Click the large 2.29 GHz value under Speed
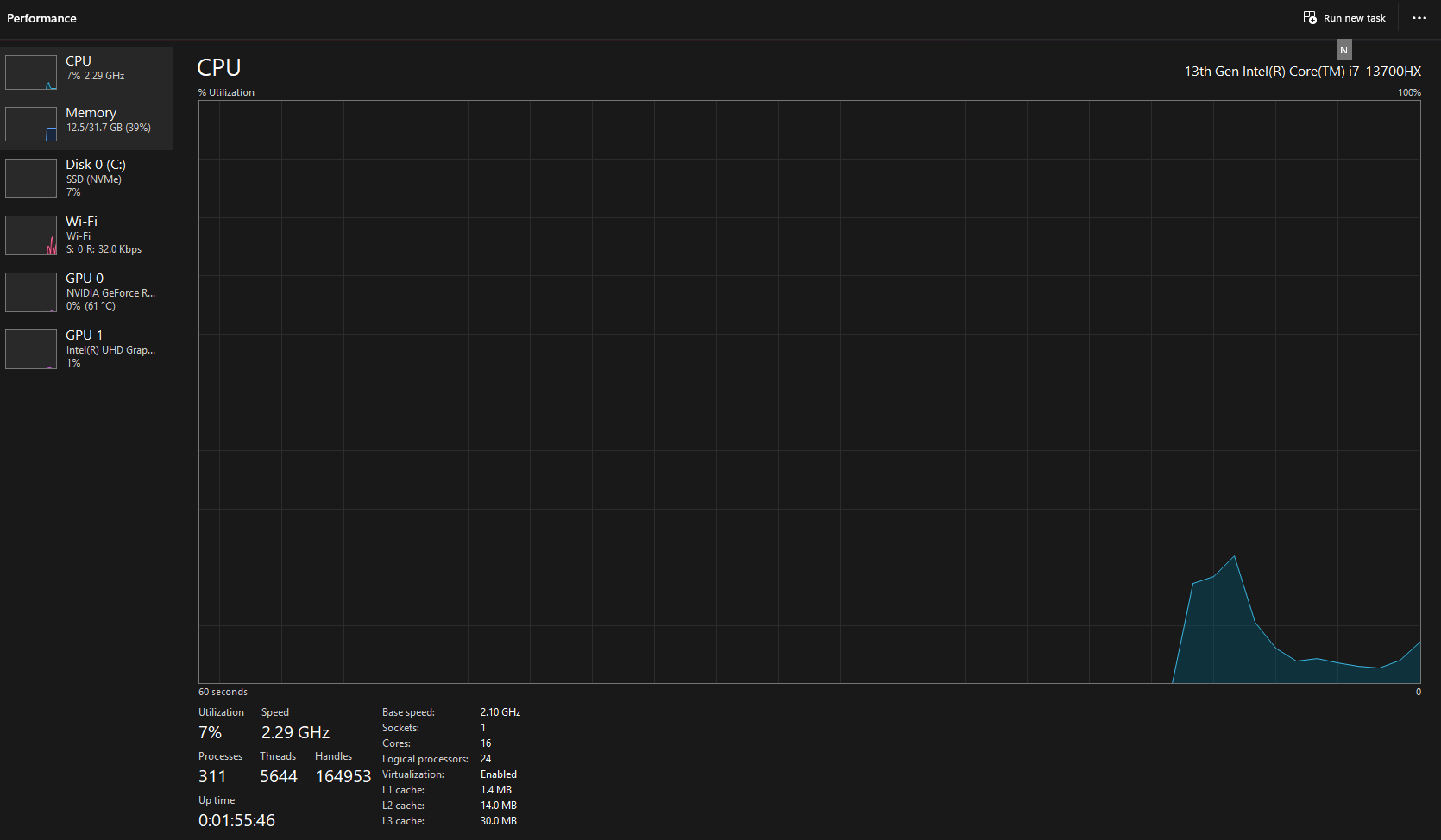The image size is (1441, 840). [295, 732]
